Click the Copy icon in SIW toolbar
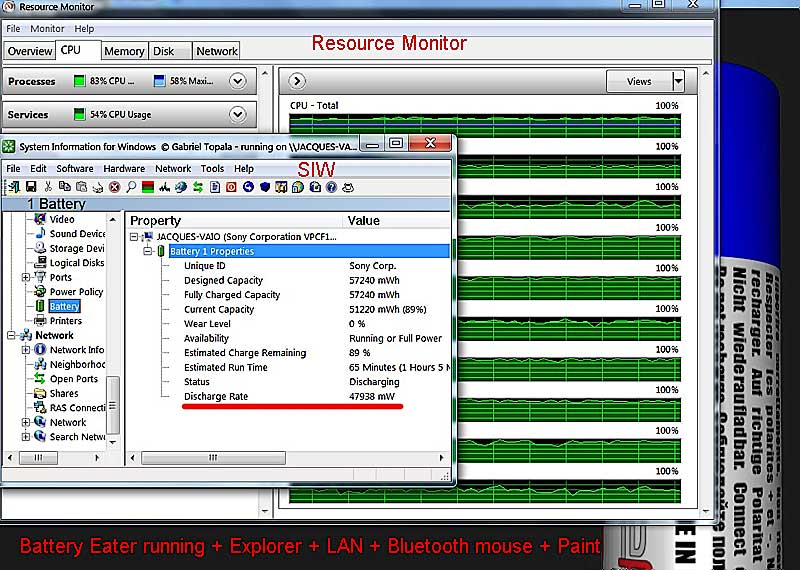 click(65, 187)
